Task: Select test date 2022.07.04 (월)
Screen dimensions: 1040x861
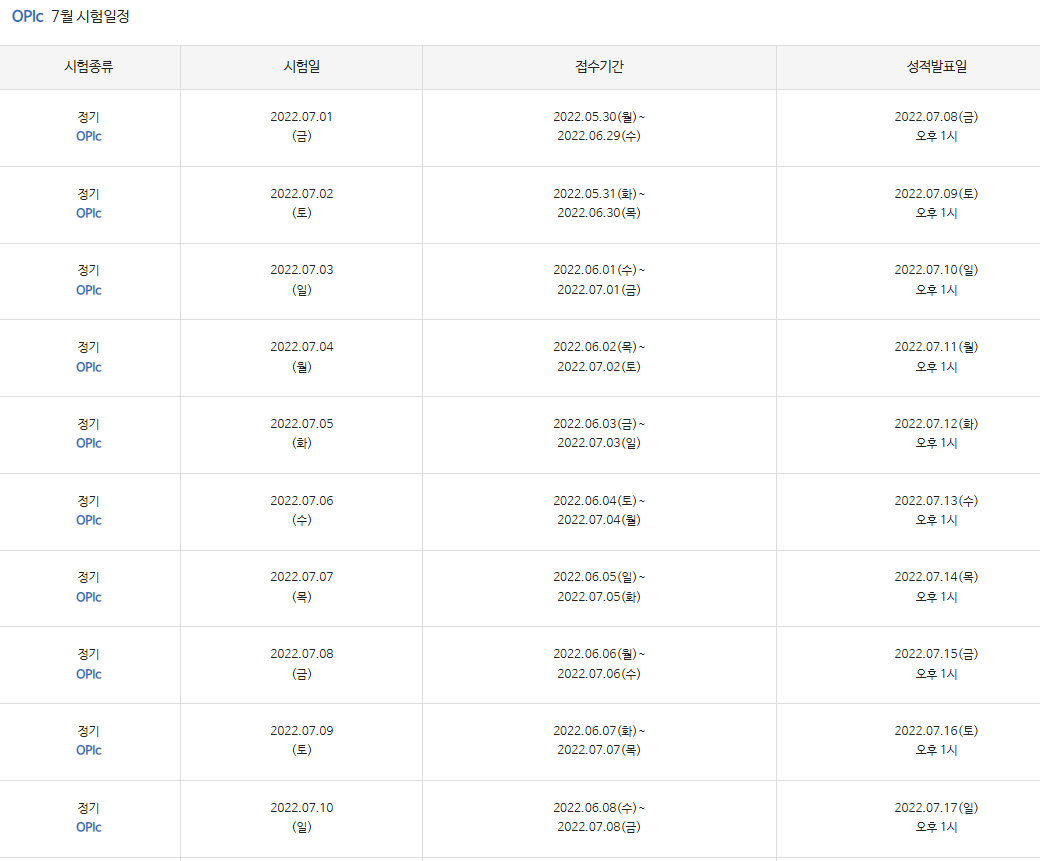Action: [x=302, y=357]
